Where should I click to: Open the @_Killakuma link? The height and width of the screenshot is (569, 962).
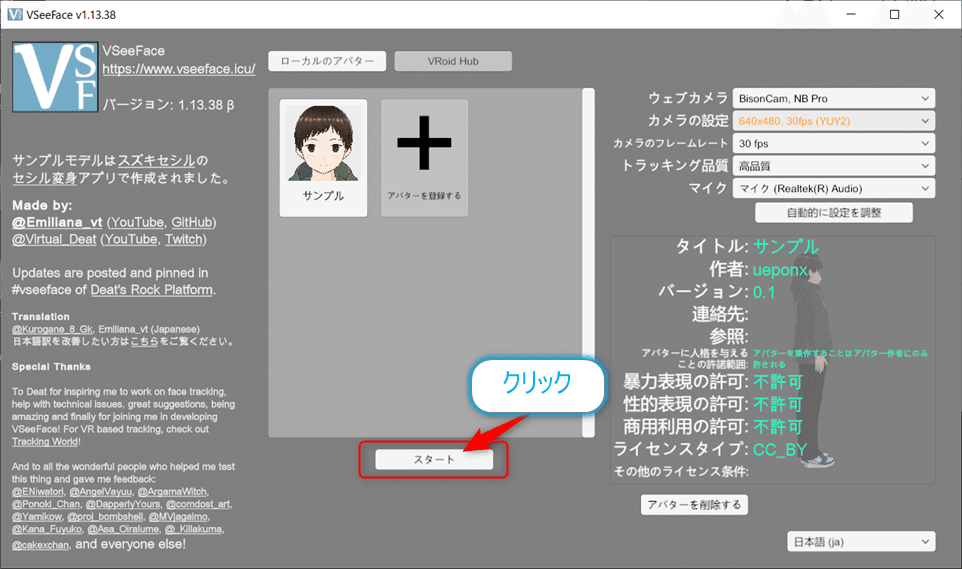194,528
